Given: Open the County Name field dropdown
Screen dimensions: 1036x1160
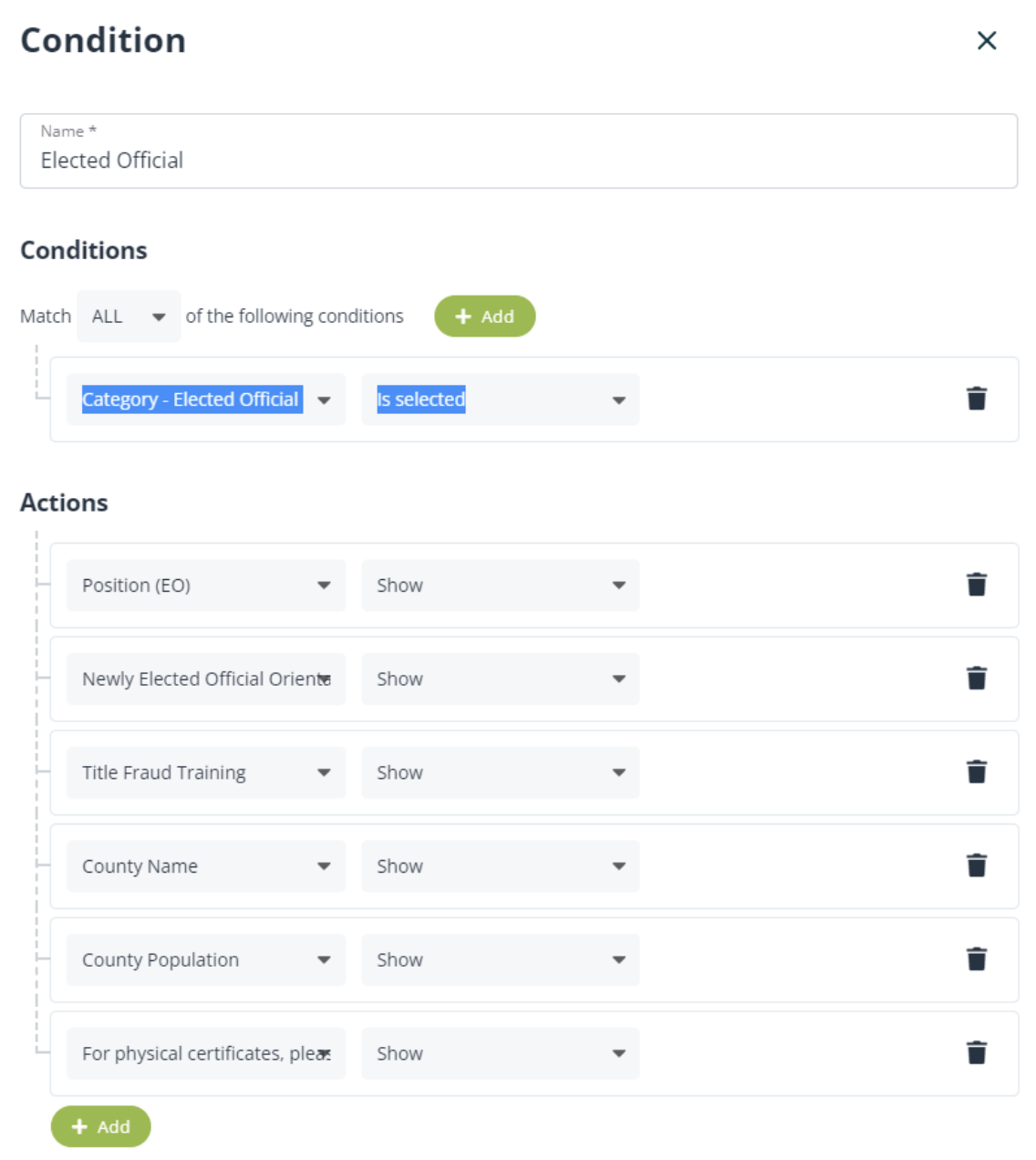Looking at the screenshot, I should pos(206,866).
